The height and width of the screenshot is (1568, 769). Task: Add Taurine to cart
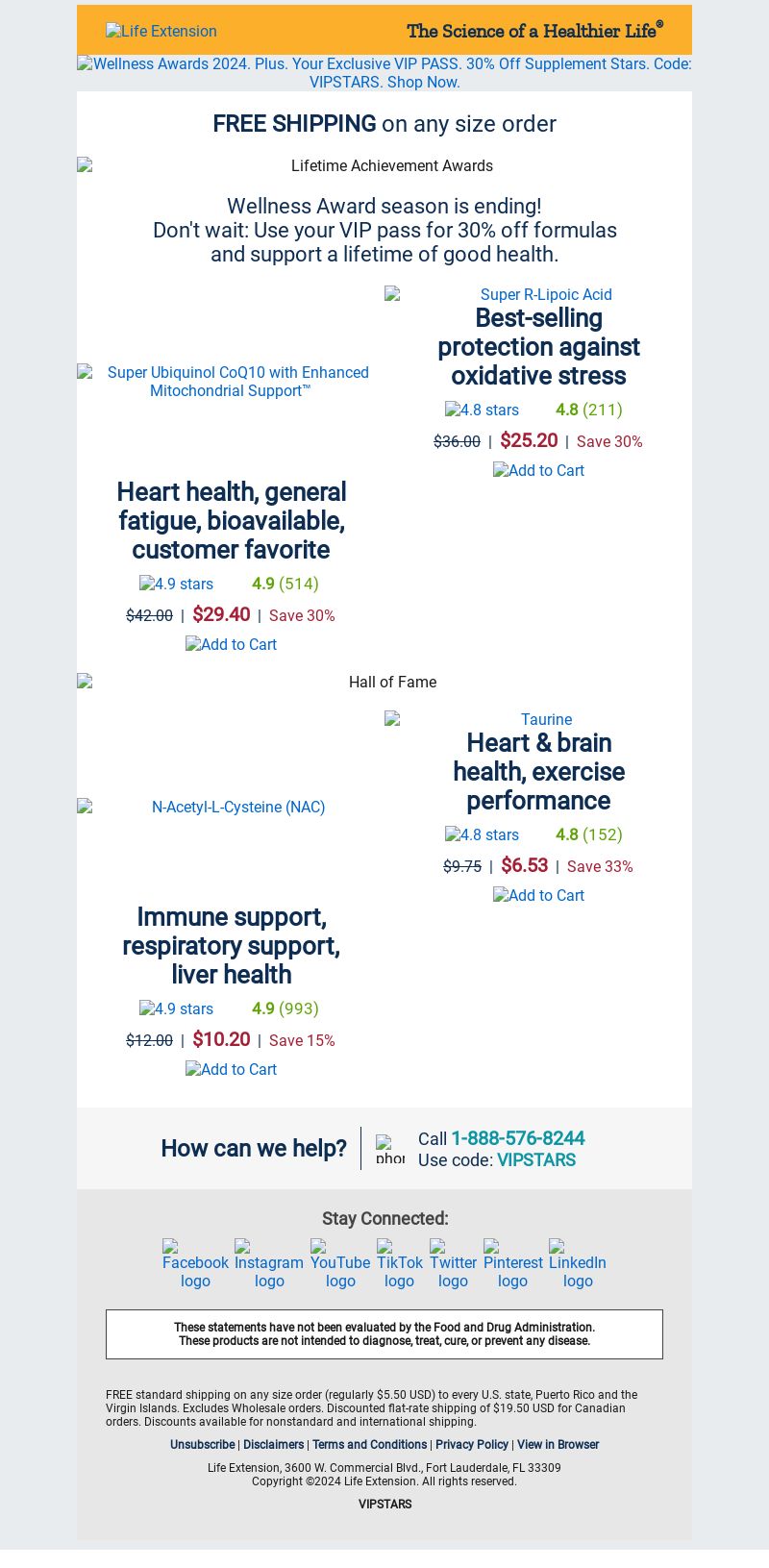click(538, 895)
